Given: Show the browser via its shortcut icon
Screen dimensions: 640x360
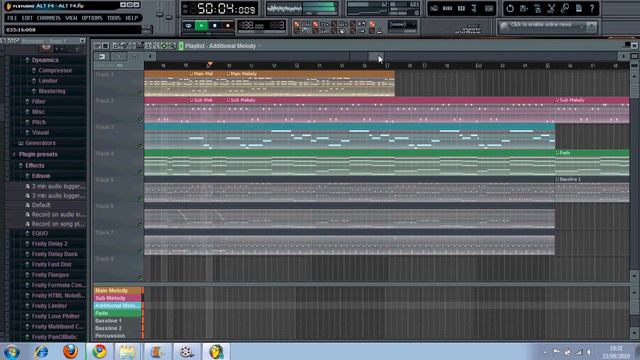Looking at the screenshot, I should pos(474,8).
